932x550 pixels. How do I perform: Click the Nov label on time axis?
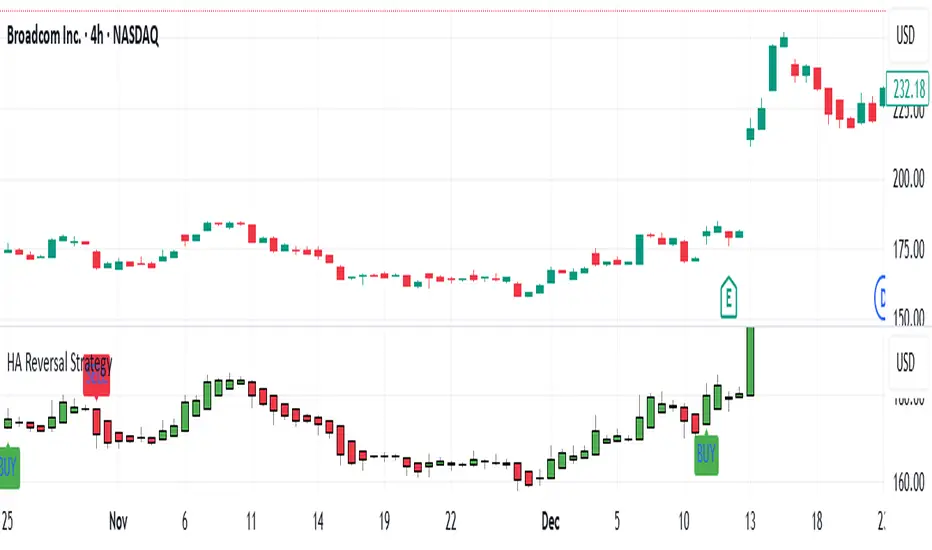119,520
